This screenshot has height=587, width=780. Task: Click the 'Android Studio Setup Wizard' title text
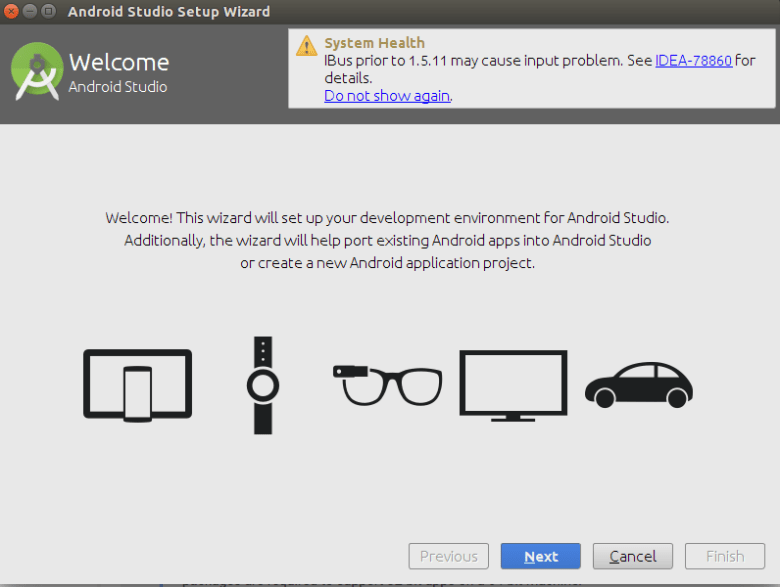(x=169, y=11)
